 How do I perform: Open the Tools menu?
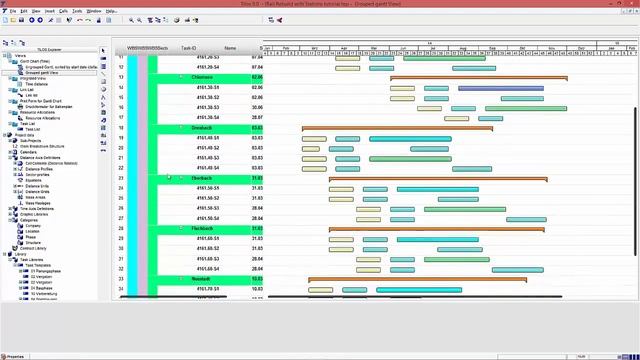pos(77,11)
